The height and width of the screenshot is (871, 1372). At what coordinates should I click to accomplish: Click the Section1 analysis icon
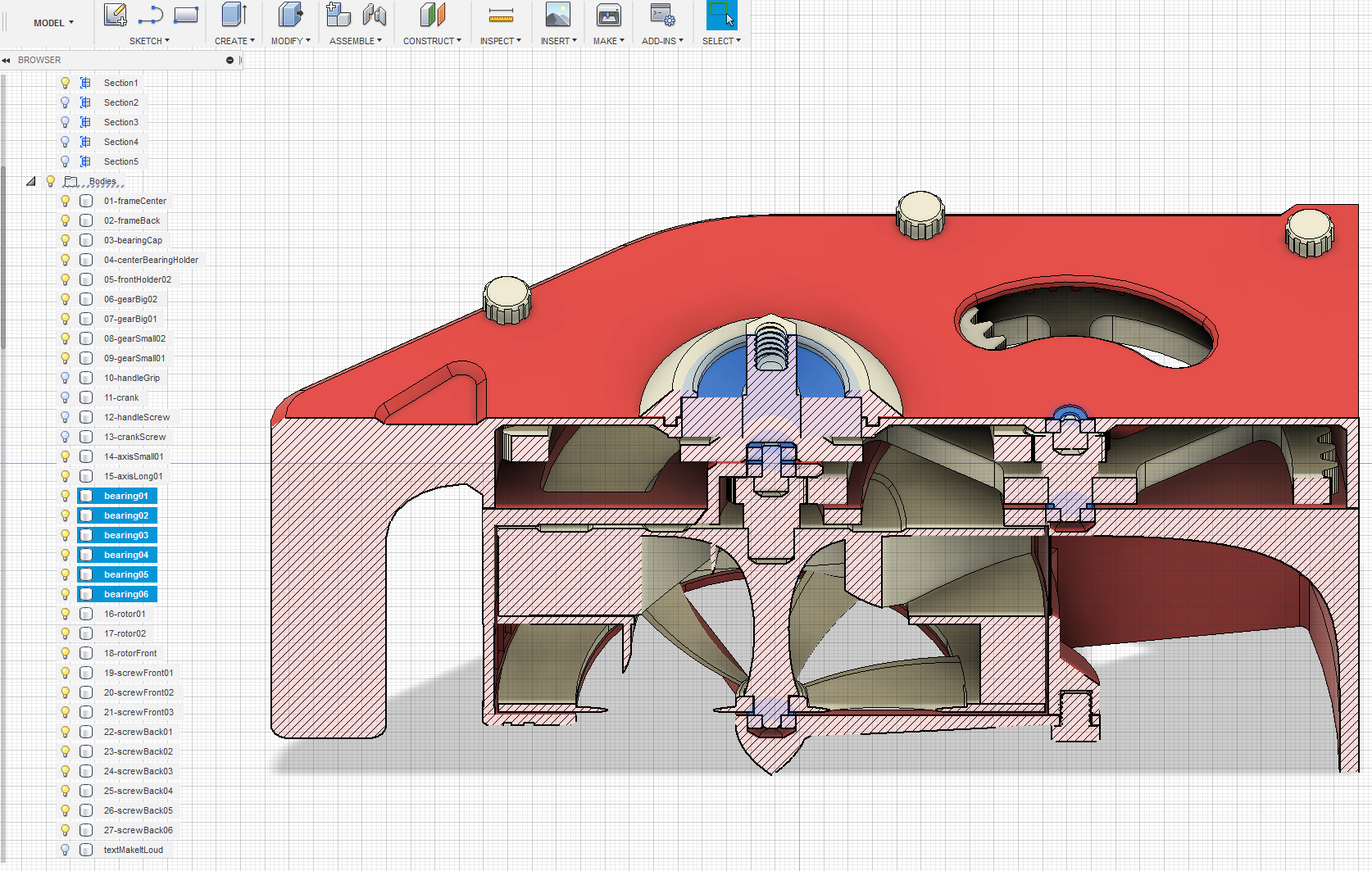click(85, 83)
